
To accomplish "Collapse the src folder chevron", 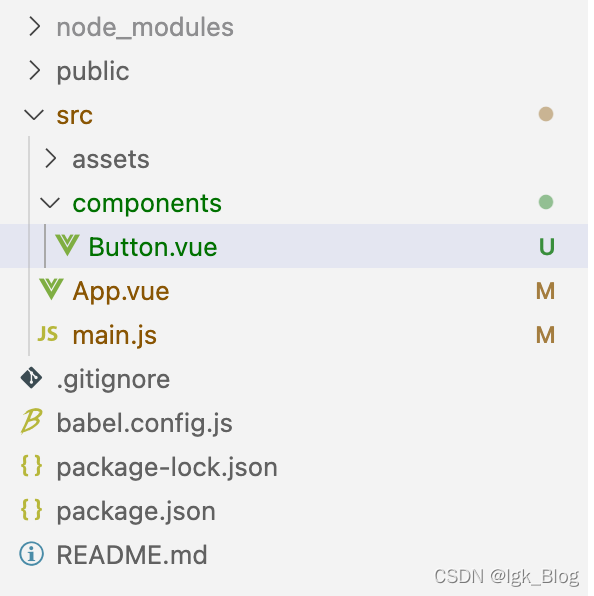I will tap(34, 115).
